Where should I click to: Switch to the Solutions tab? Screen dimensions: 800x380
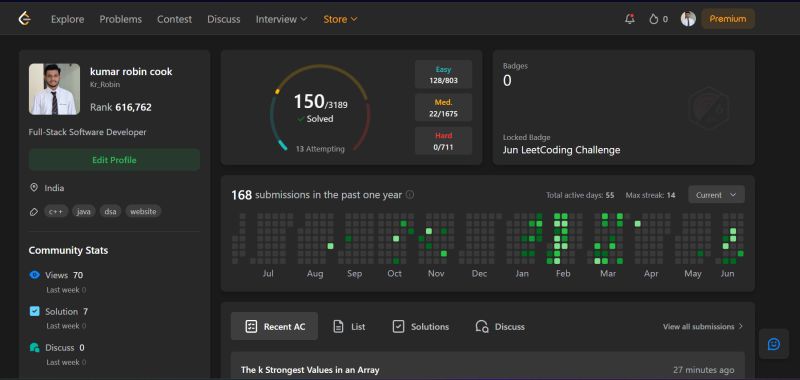(421, 326)
